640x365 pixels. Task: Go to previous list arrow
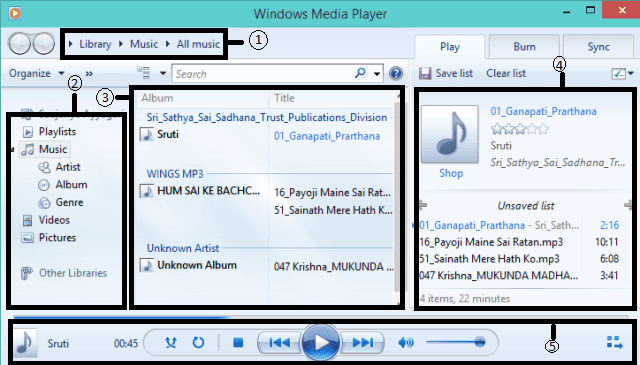(422, 205)
